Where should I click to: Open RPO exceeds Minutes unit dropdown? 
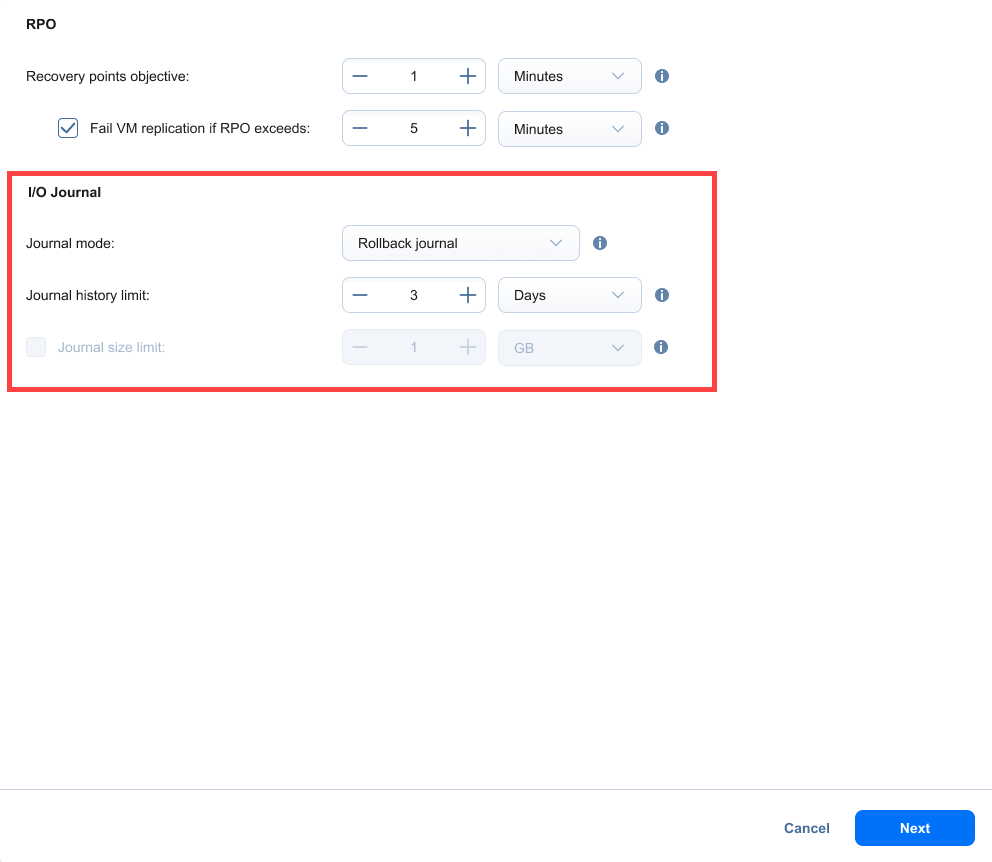point(569,128)
